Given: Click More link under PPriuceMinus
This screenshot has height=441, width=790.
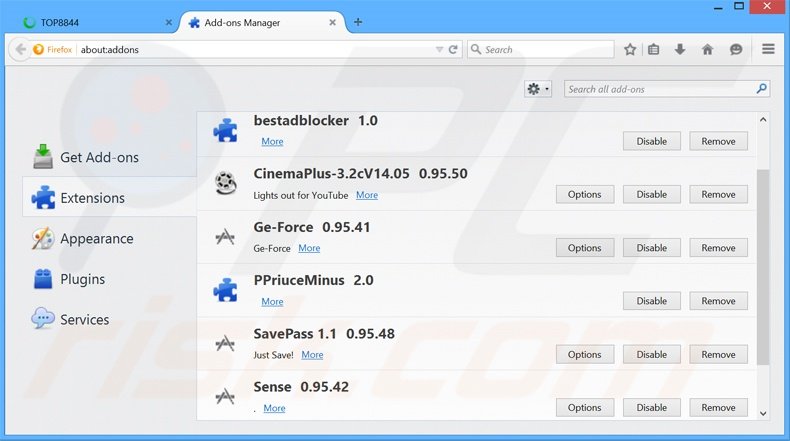Looking at the screenshot, I should pos(272,301).
